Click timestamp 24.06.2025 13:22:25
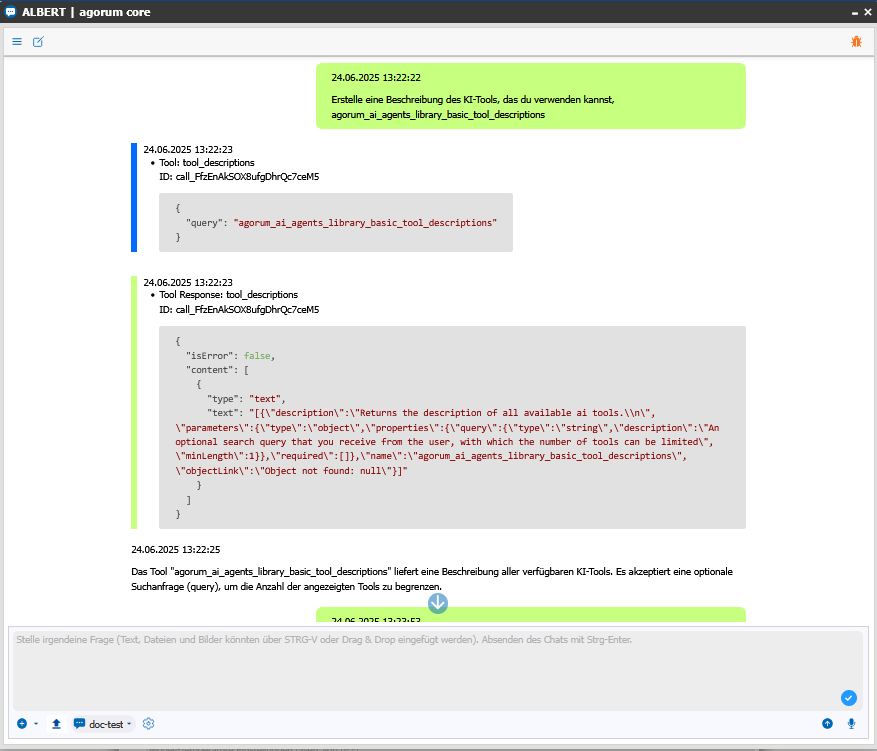The image size is (877, 751). tap(176, 550)
